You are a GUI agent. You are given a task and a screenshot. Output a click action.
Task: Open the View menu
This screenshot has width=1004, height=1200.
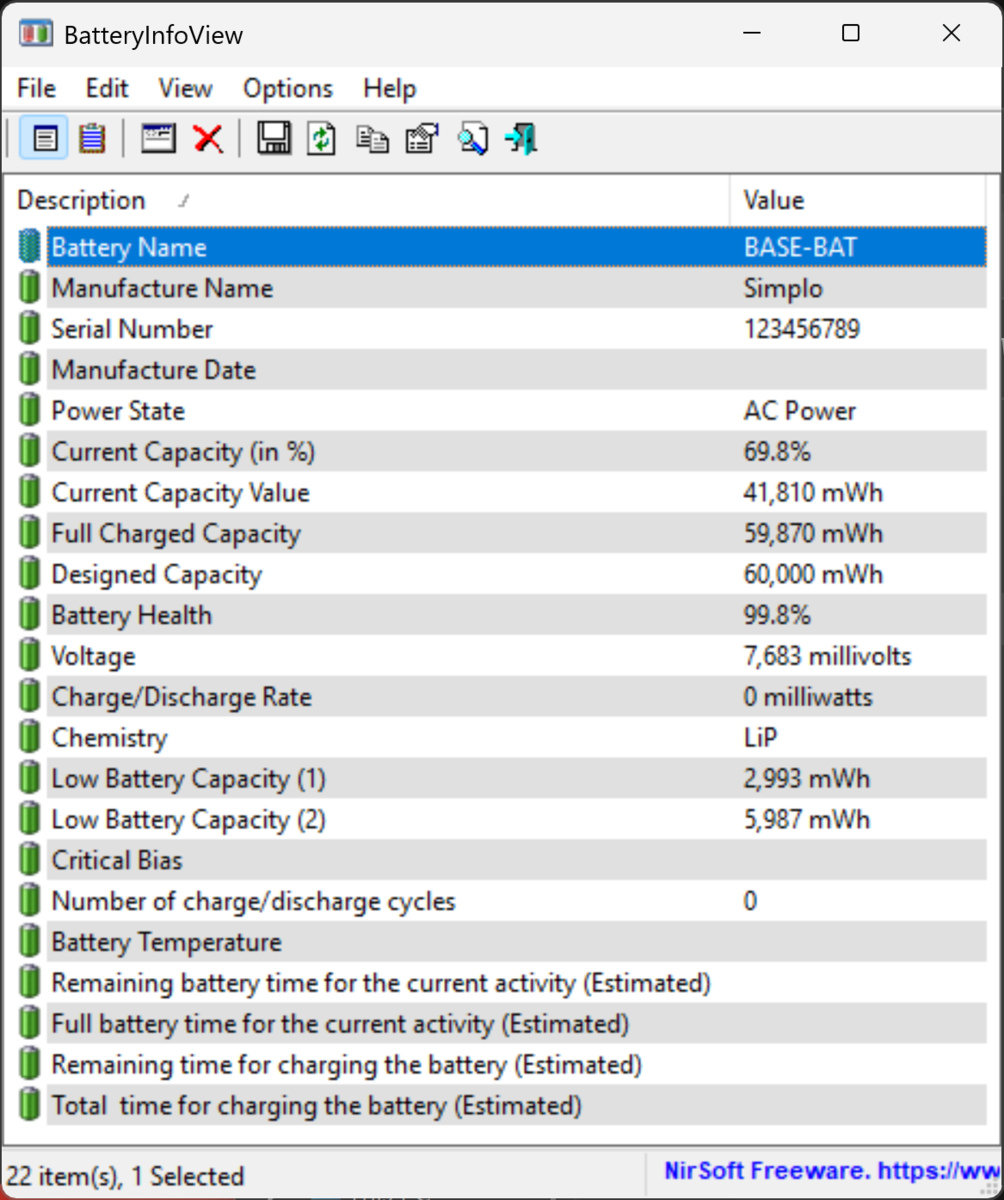[x=185, y=89]
